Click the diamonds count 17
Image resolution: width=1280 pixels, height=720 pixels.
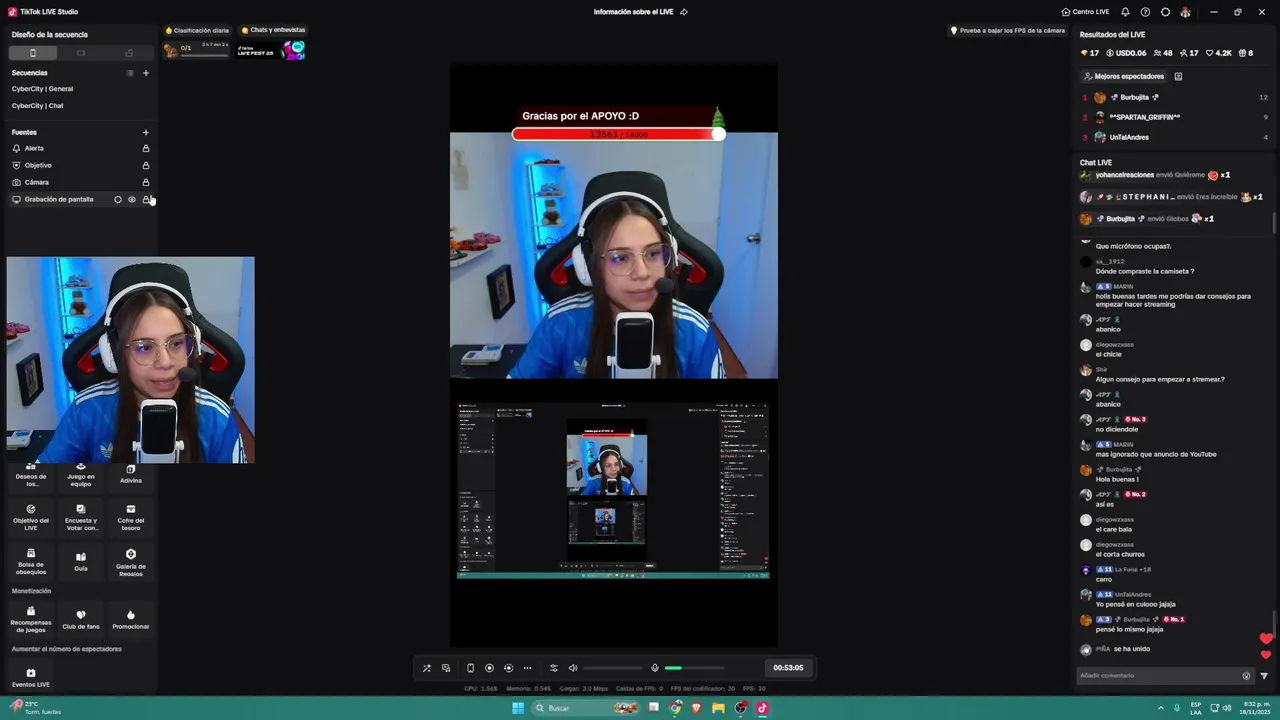point(1090,53)
